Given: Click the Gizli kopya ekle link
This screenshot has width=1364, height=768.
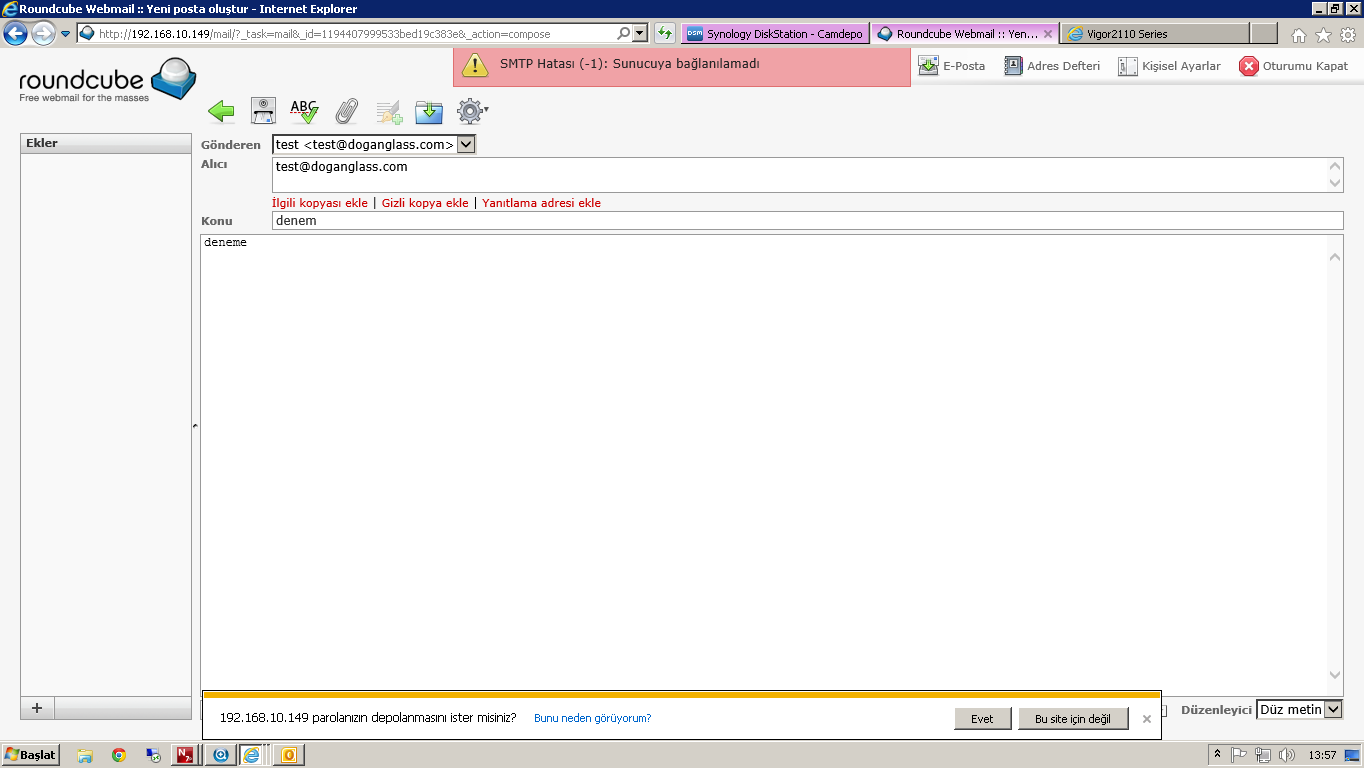Looking at the screenshot, I should click(425, 203).
